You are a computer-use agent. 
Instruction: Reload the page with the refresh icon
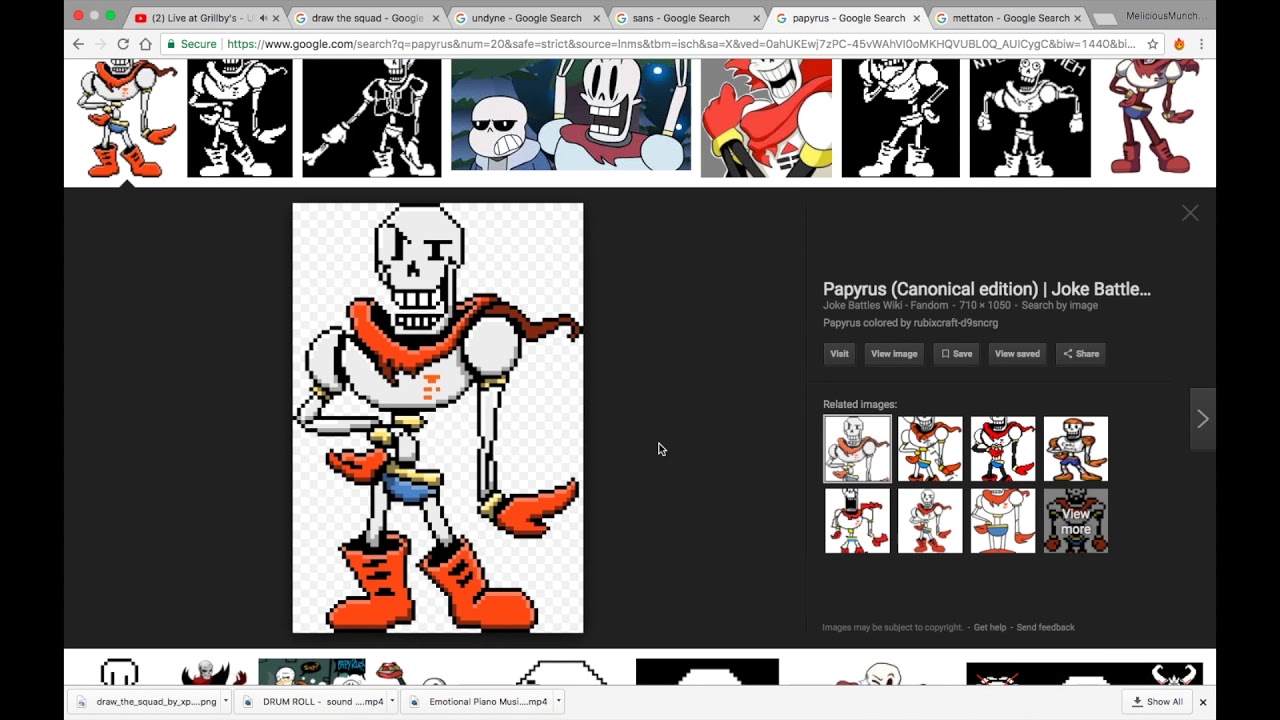coord(123,44)
